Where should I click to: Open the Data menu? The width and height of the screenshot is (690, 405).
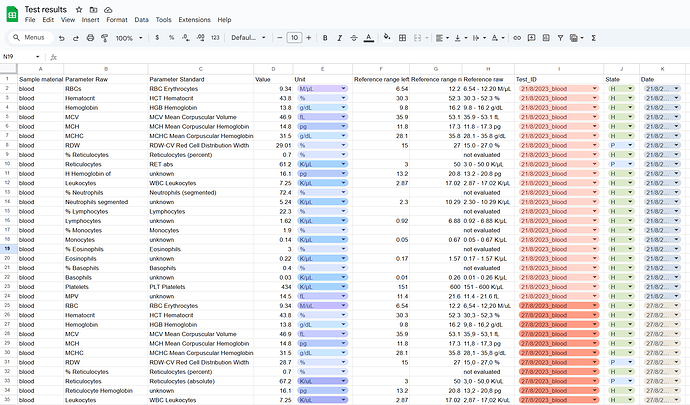(141, 20)
